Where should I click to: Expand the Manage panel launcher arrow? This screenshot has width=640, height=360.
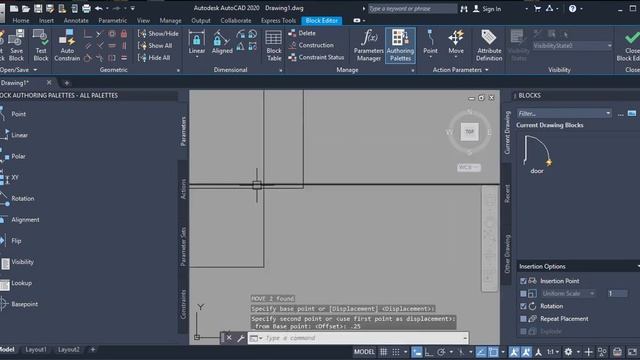[413, 71]
